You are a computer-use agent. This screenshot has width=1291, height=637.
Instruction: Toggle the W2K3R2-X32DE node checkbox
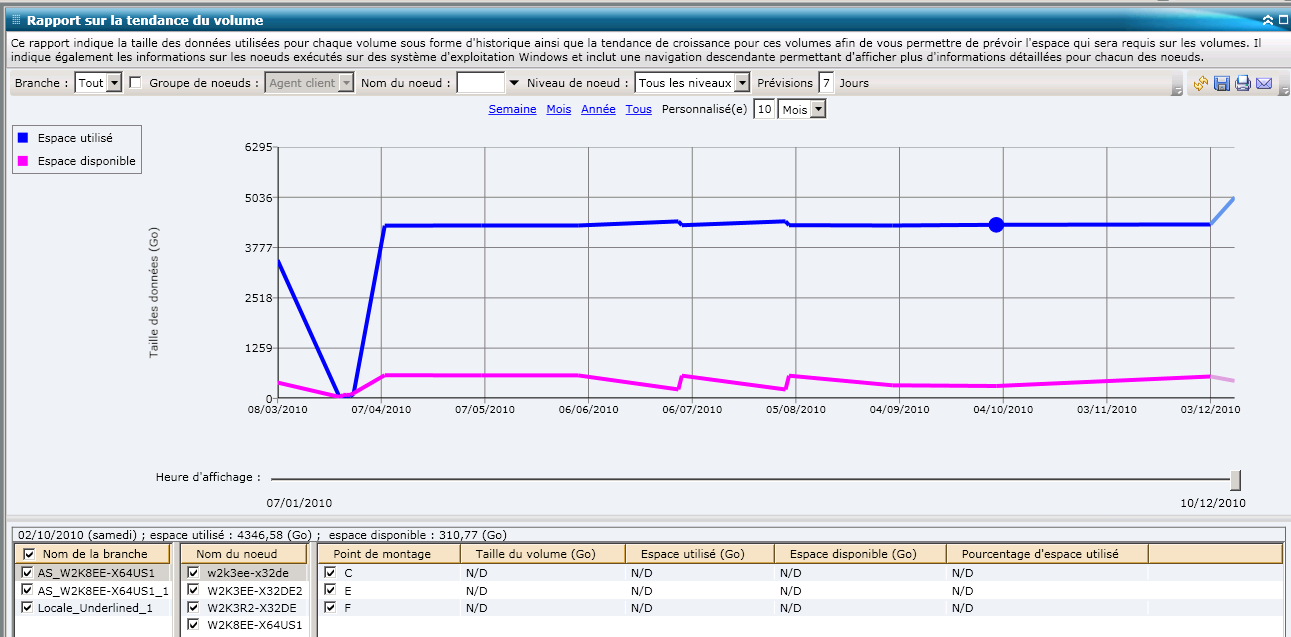194,607
